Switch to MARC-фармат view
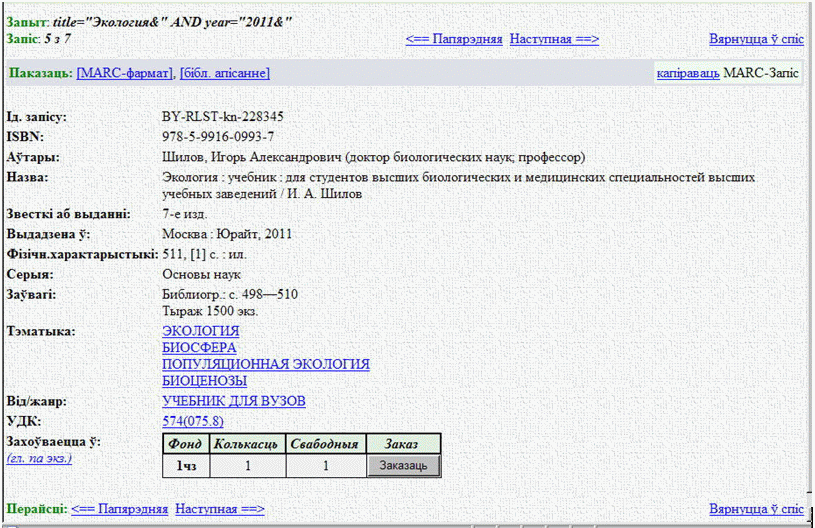Screen dimensions: 815x528 [124, 73]
